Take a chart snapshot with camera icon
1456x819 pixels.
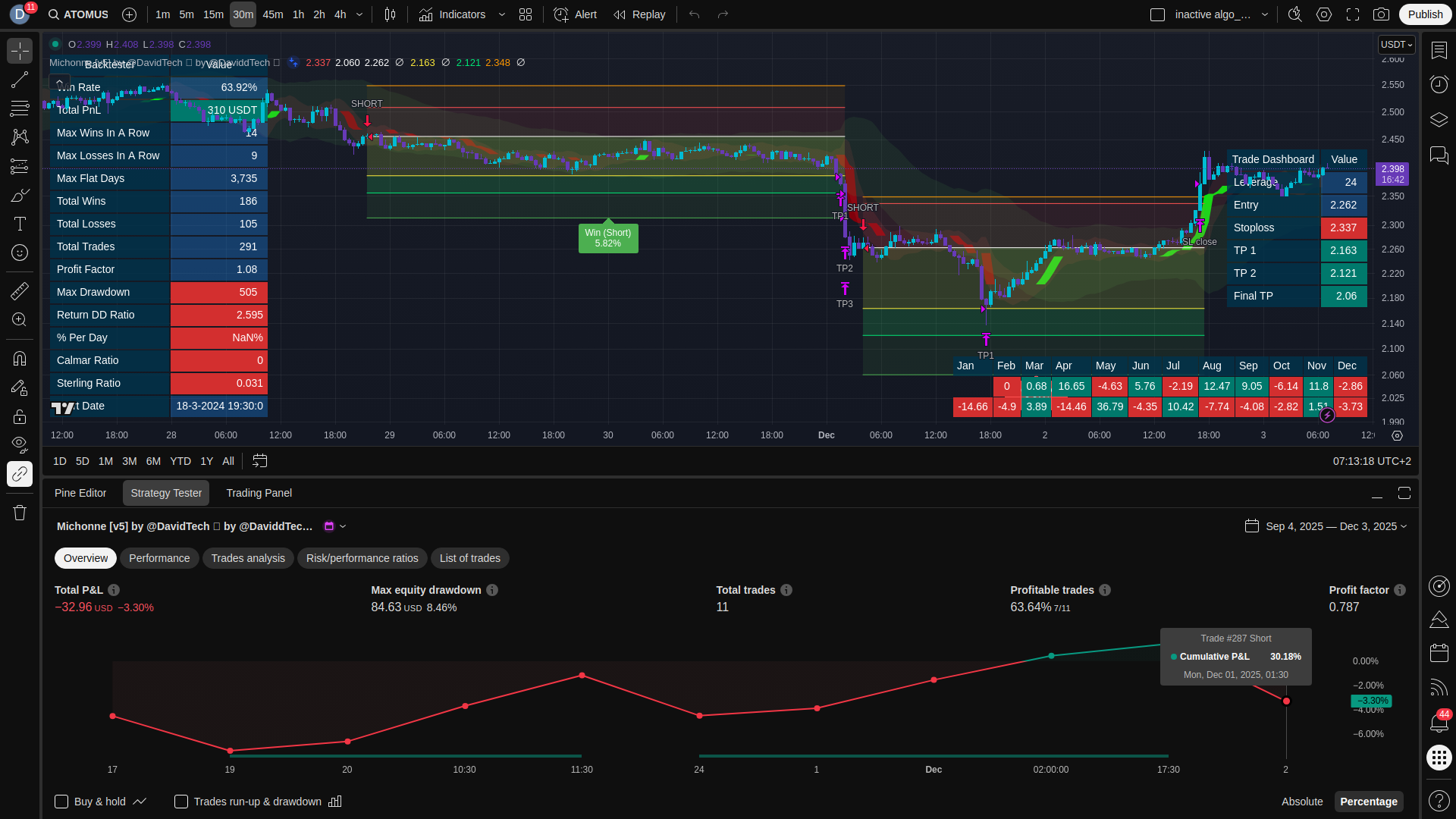click(x=1381, y=14)
